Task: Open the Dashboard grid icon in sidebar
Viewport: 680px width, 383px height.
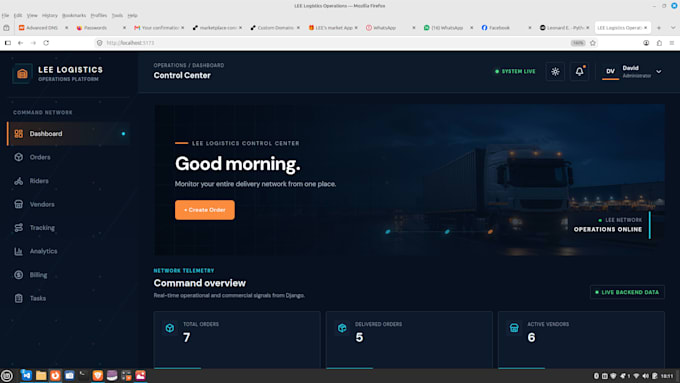Action: click(19, 134)
